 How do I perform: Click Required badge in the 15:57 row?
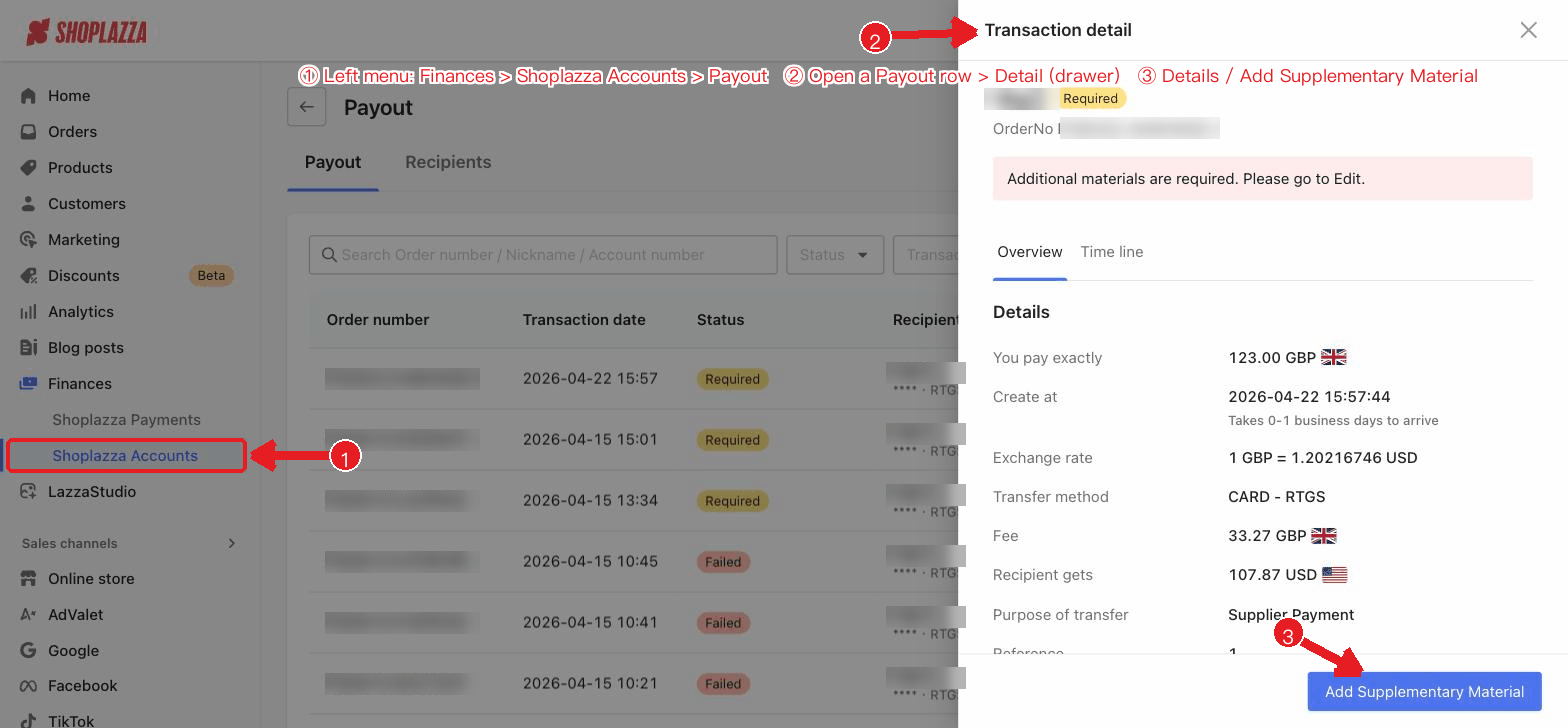732,379
